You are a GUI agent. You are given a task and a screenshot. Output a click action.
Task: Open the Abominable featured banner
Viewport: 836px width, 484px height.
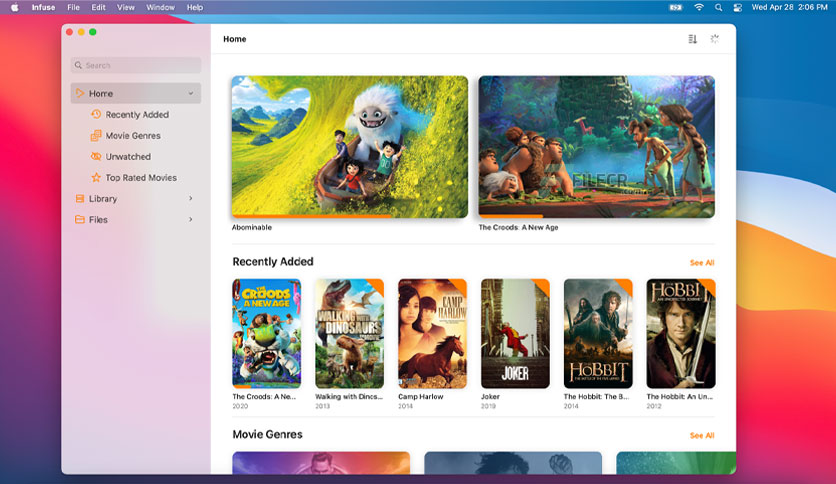click(350, 147)
